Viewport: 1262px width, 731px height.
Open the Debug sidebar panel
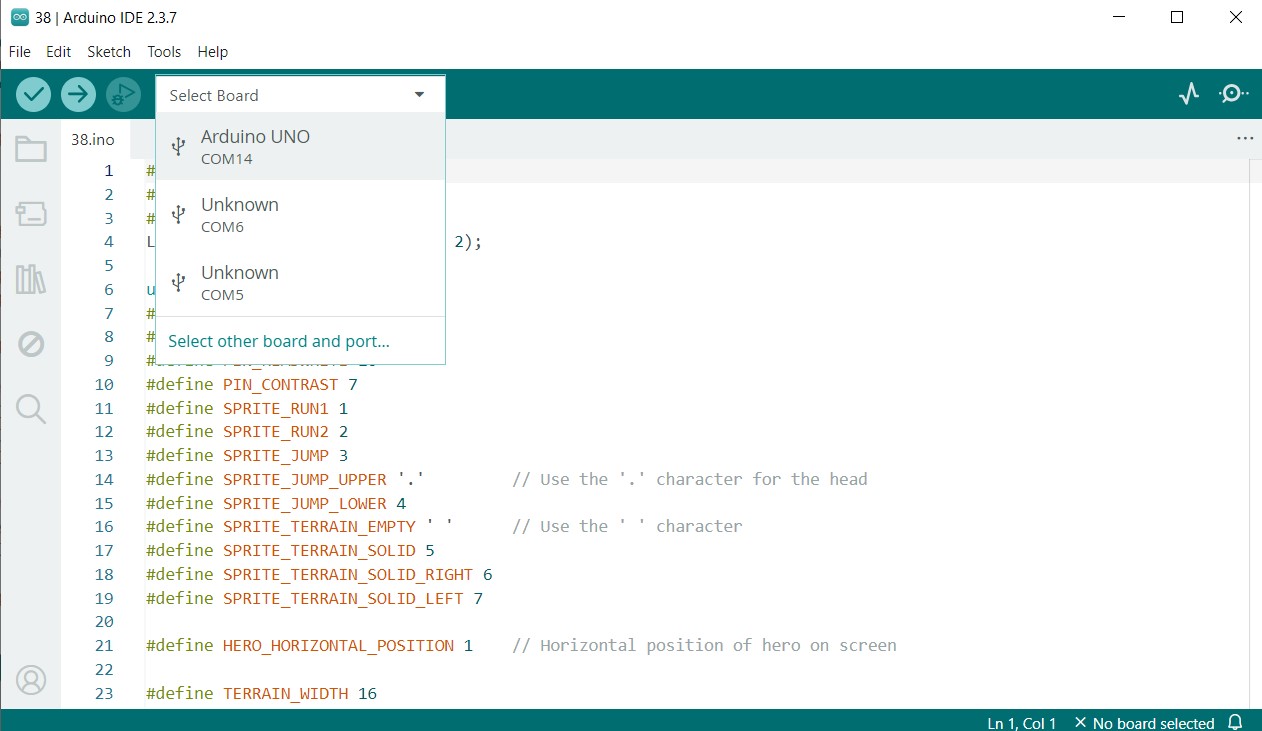pos(31,344)
